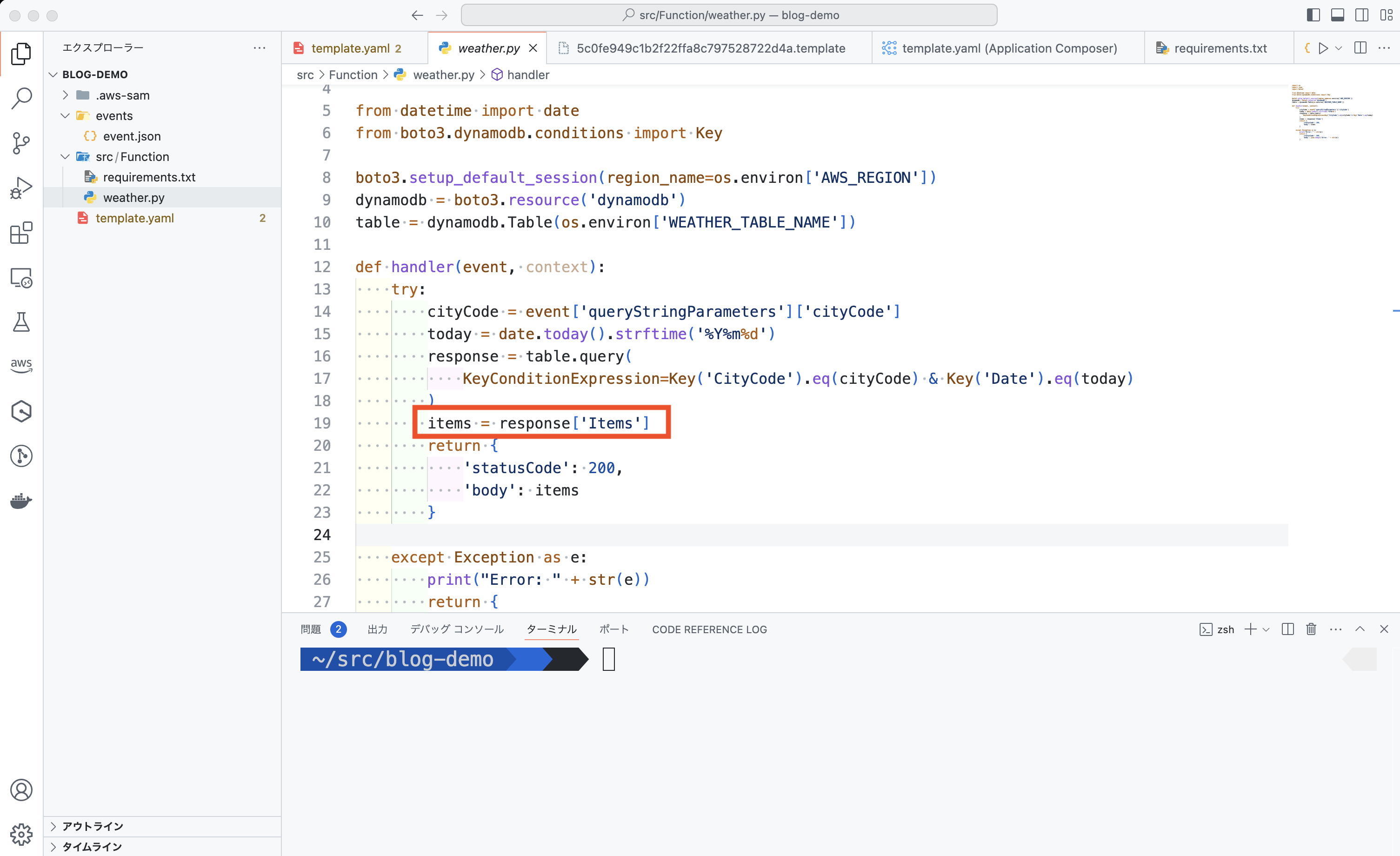The height and width of the screenshot is (856, 1400).
Task: Open the Extensions view icon
Action: (x=21, y=233)
